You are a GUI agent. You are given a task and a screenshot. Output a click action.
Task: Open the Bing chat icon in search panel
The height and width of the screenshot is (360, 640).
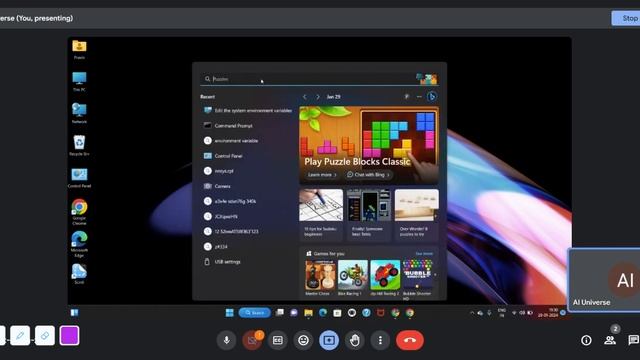[432, 97]
